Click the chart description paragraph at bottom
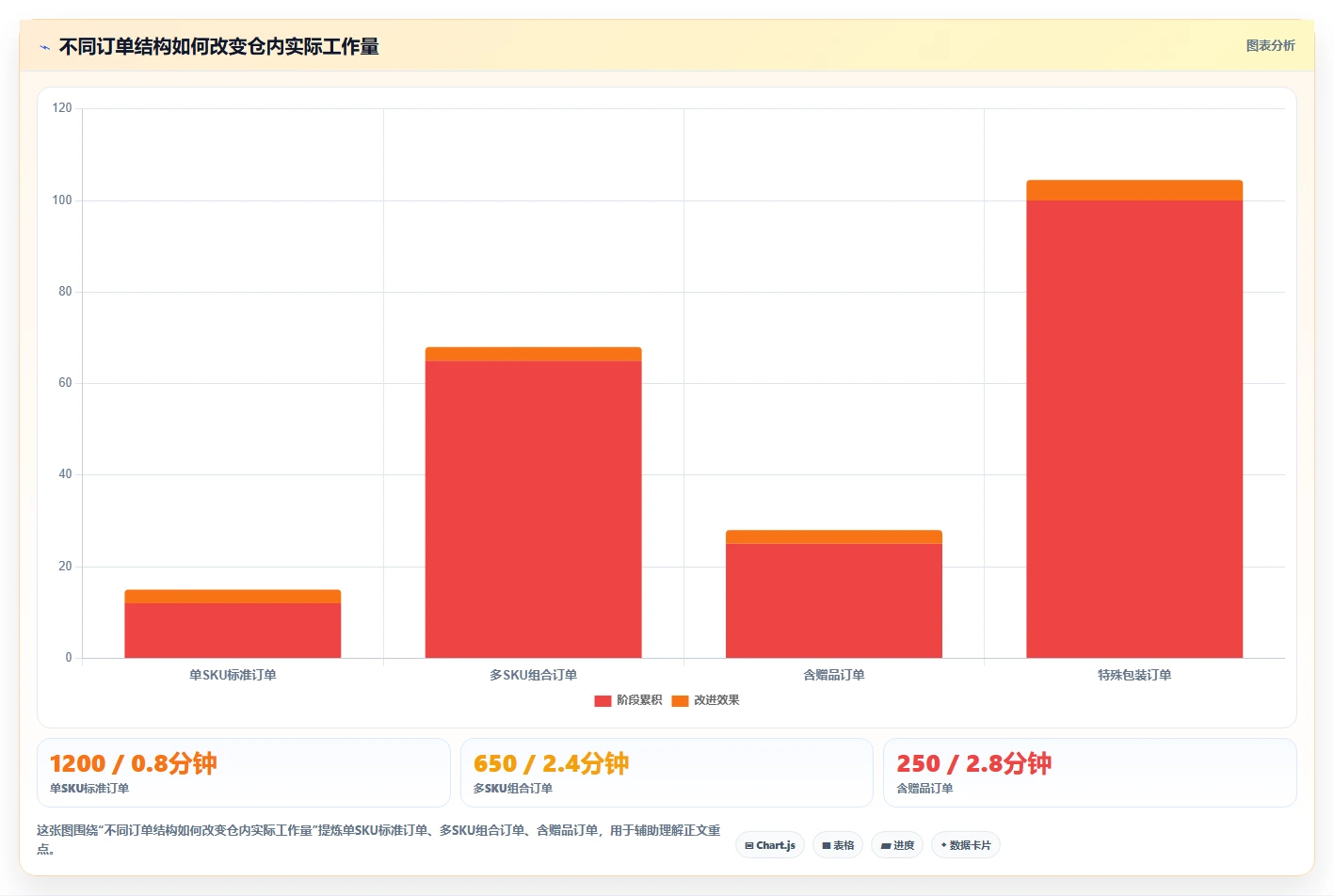 [378, 840]
